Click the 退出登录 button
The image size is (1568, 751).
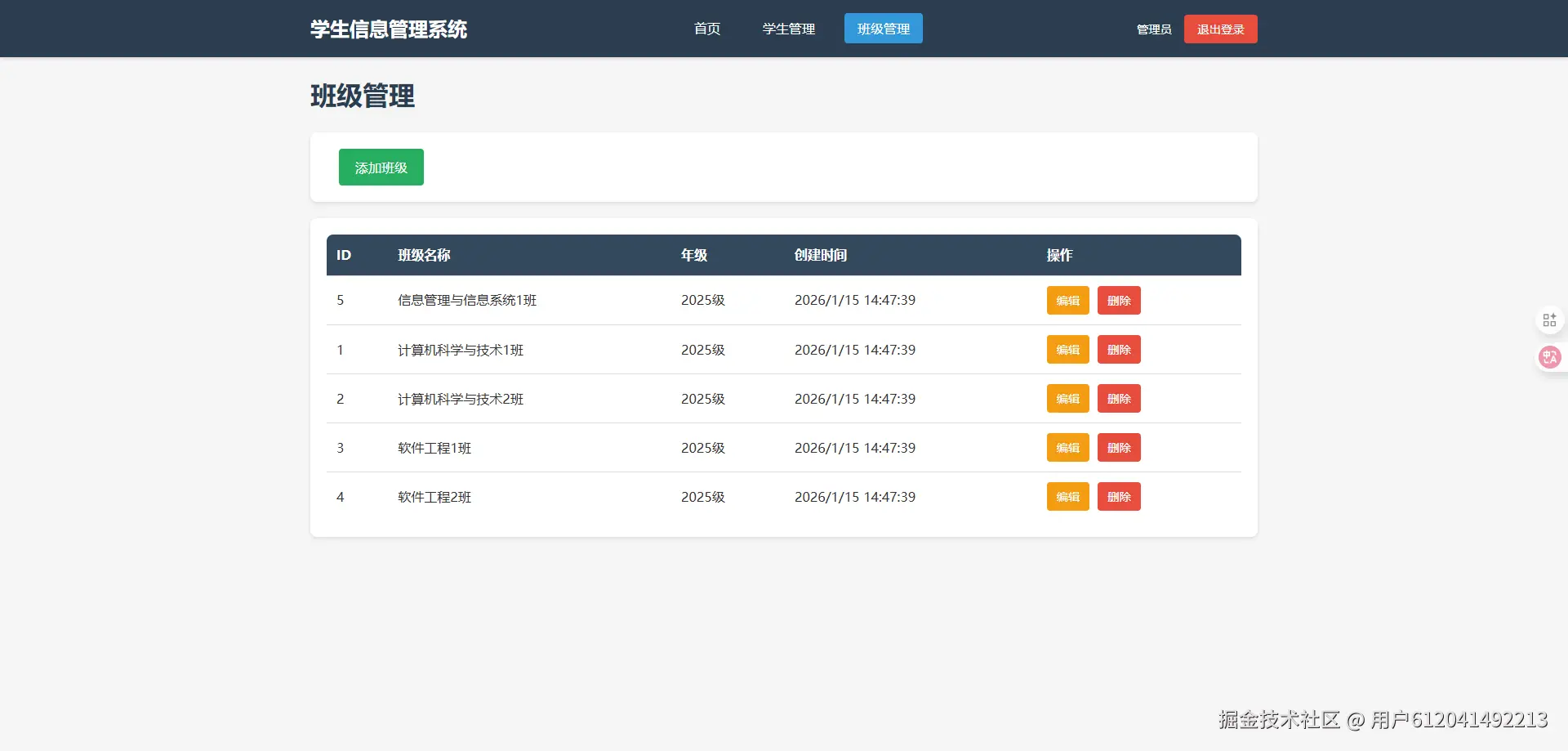pyautogui.click(x=1221, y=29)
